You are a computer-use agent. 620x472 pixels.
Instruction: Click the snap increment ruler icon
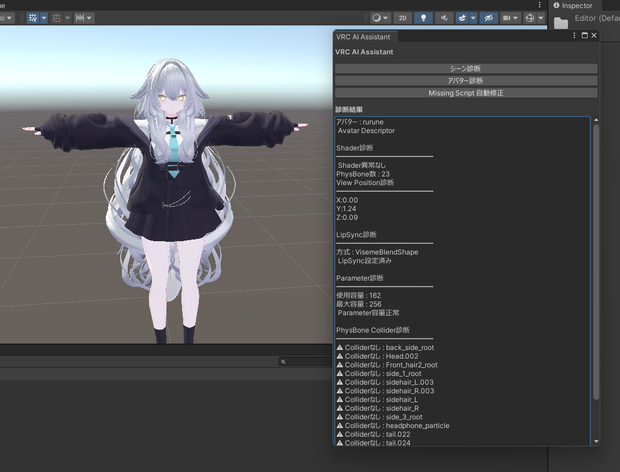click(x=80, y=18)
